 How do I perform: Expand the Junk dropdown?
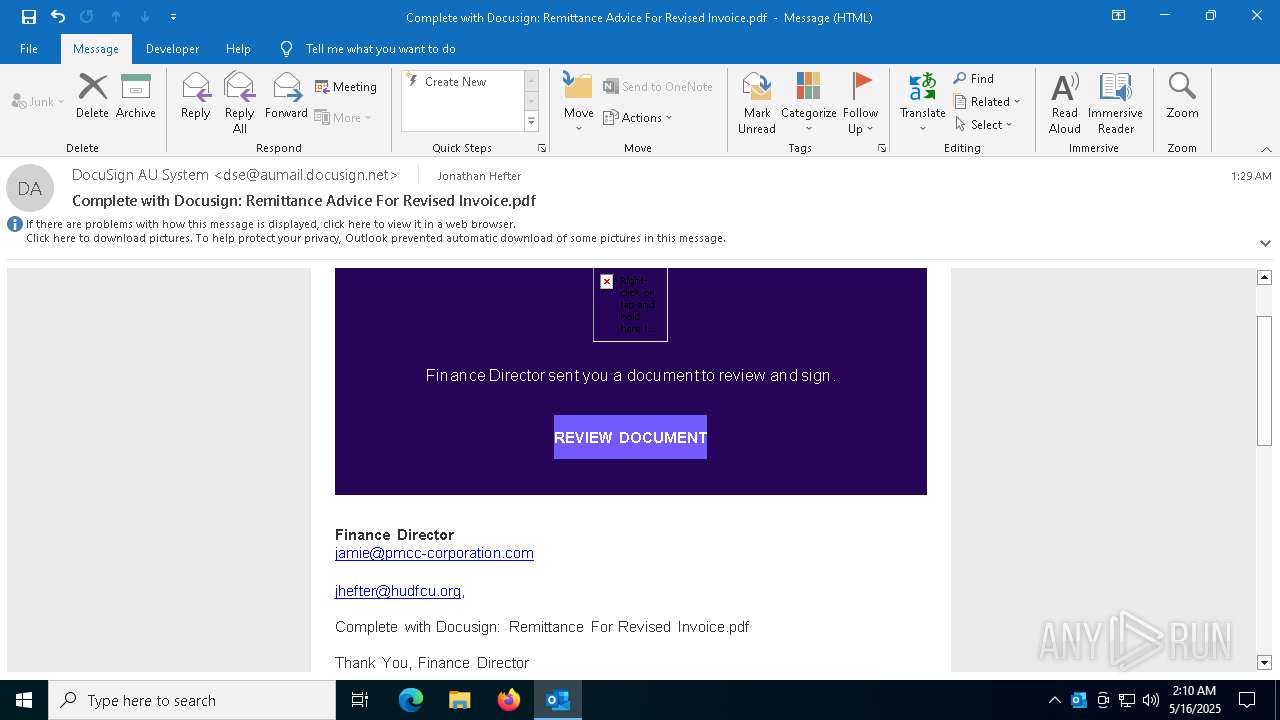tap(38, 101)
